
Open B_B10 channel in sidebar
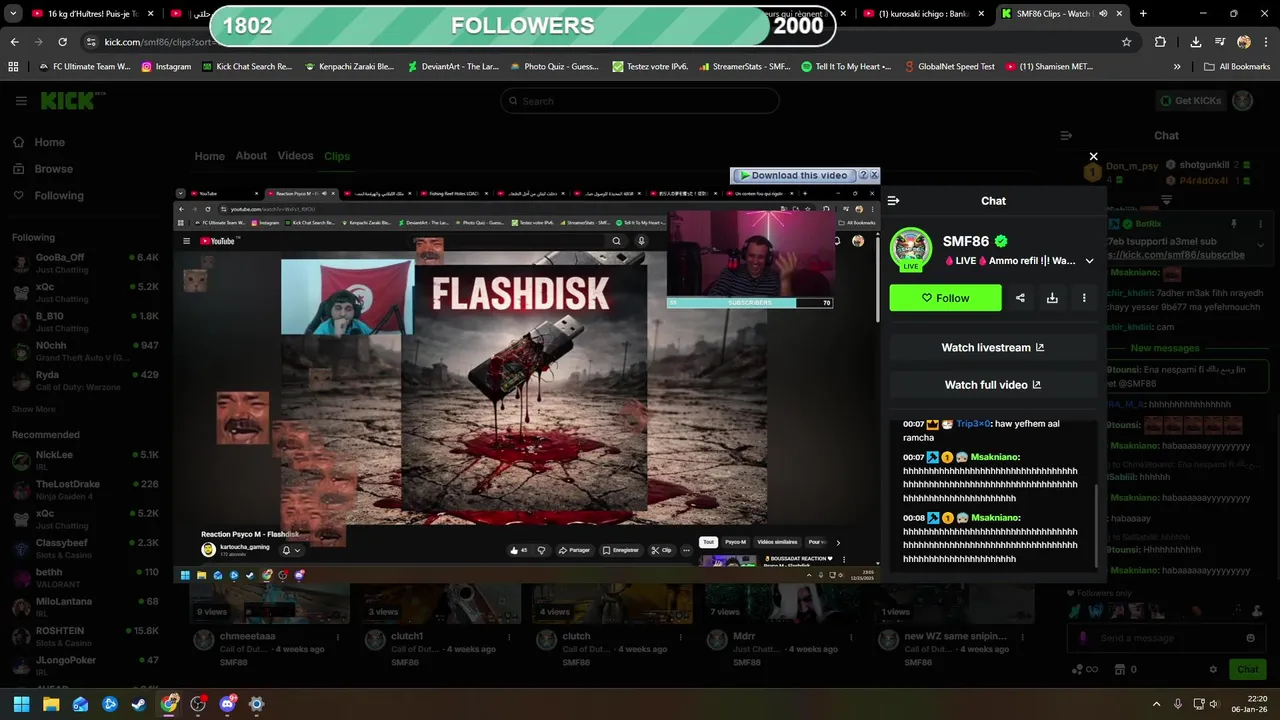click(85, 322)
